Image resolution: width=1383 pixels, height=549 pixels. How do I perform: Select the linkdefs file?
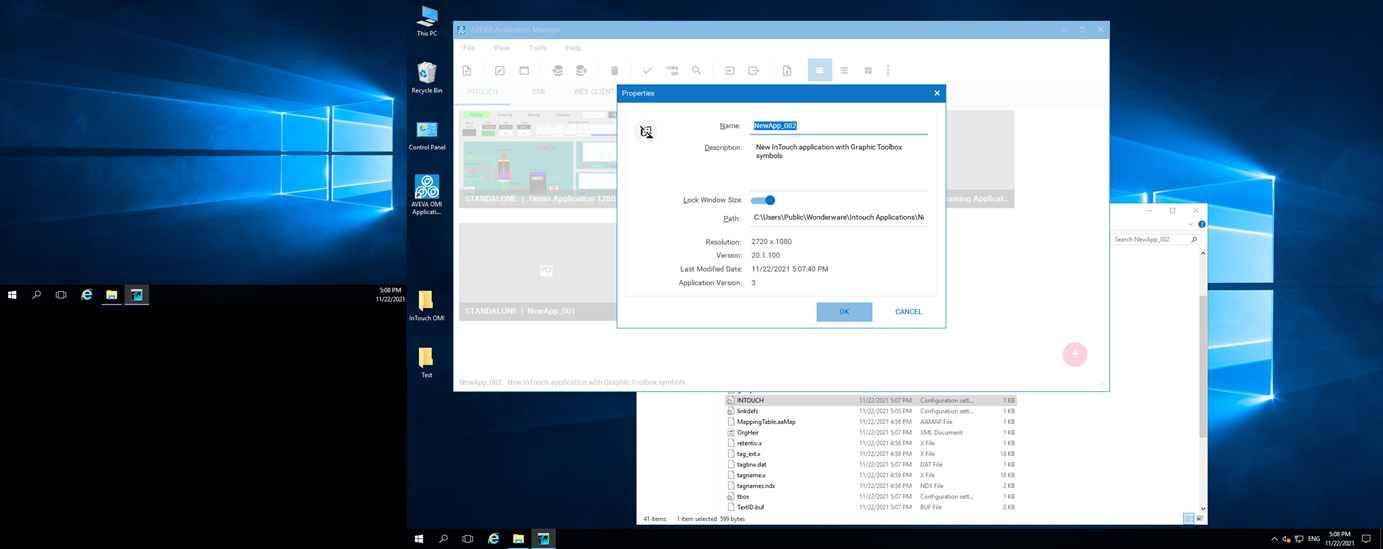[747, 411]
